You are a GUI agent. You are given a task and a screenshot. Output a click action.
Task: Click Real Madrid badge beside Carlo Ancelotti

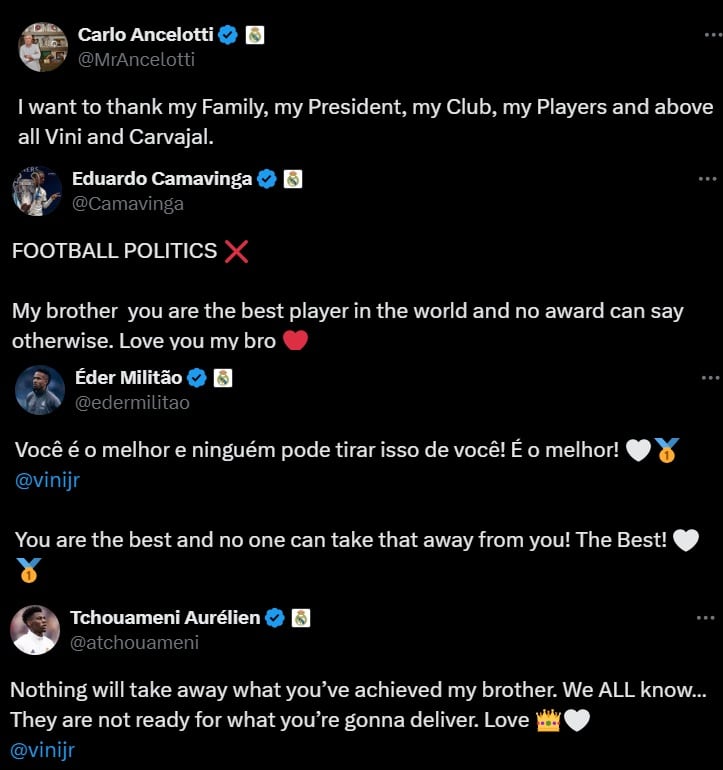255,35
